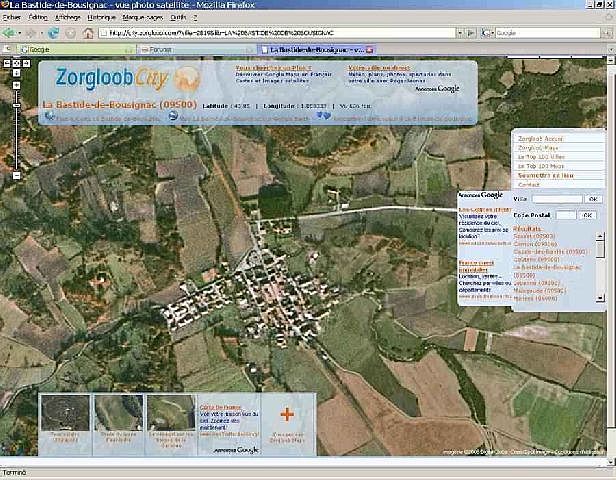Click into the Ville text field
This screenshot has width=616, height=480.
tap(557, 199)
